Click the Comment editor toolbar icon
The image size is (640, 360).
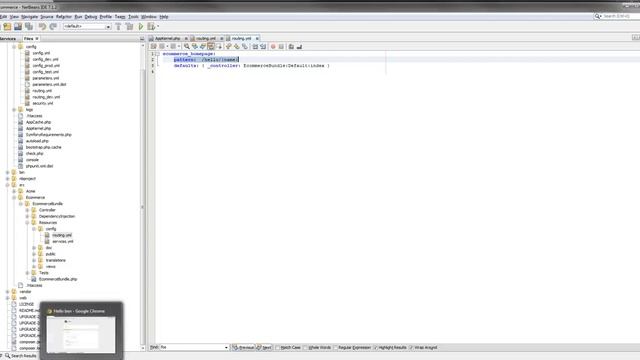(291, 47)
